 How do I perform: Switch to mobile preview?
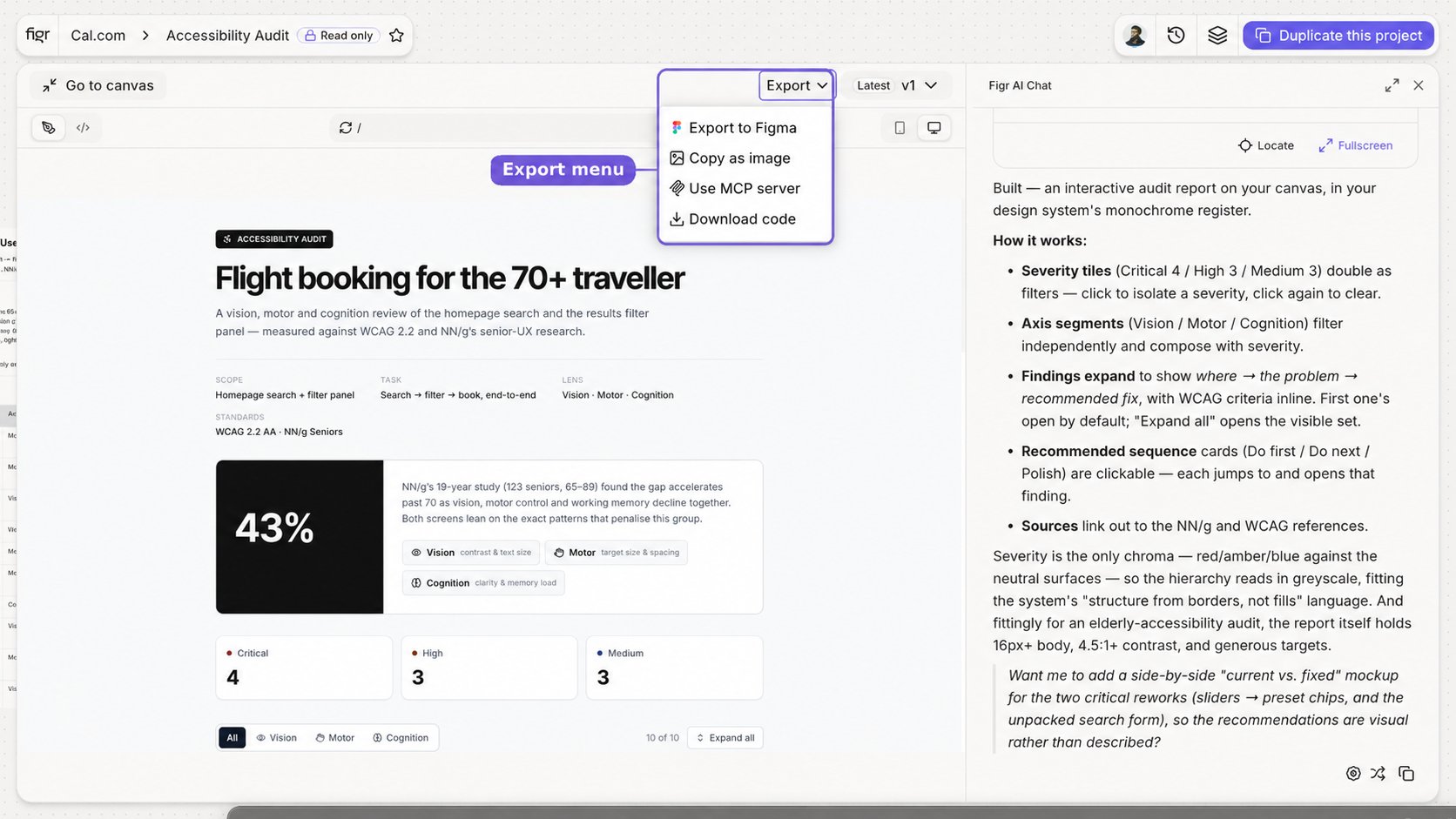pyautogui.click(x=900, y=128)
